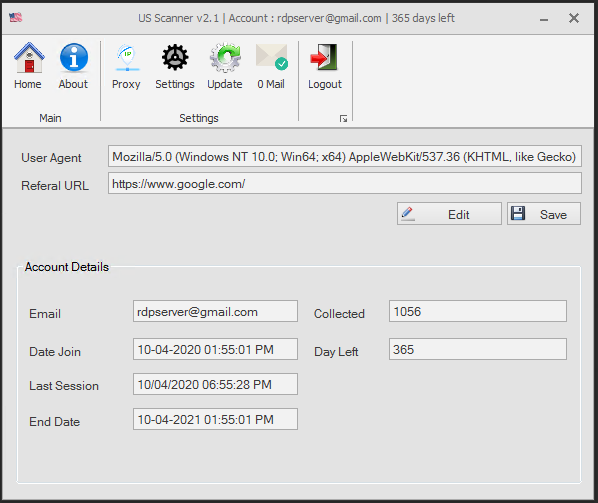598x503 pixels.
Task: Click the 'Settings' ribbon group label
Action: pyautogui.click(x=199, y=118)
